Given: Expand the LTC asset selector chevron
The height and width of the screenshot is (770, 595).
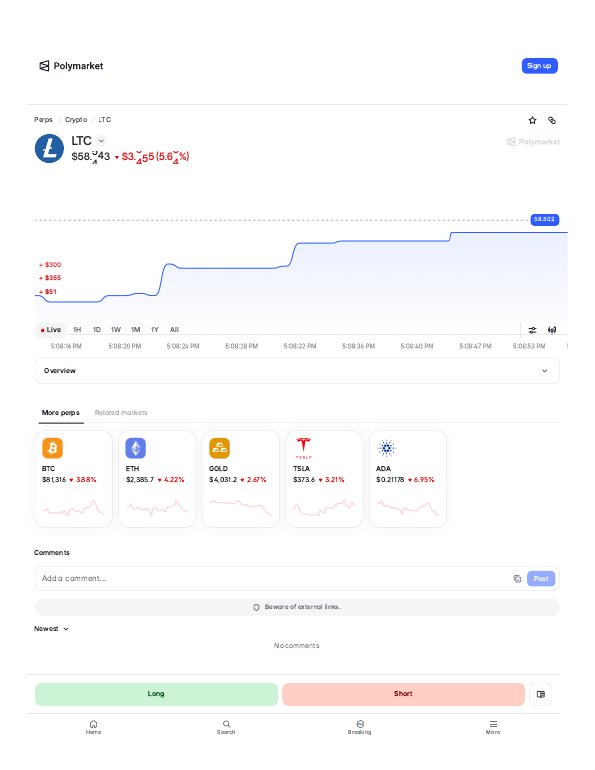Looking at the screenshot, I should (101, 141).
